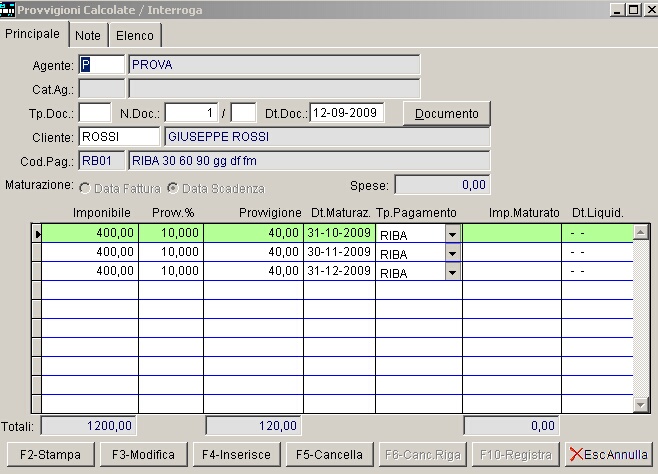This screenshot has width=658, height=474.
Task: Click the grid scrollbar up arrow
Action: pyautogui.click(x=640, y=232)
